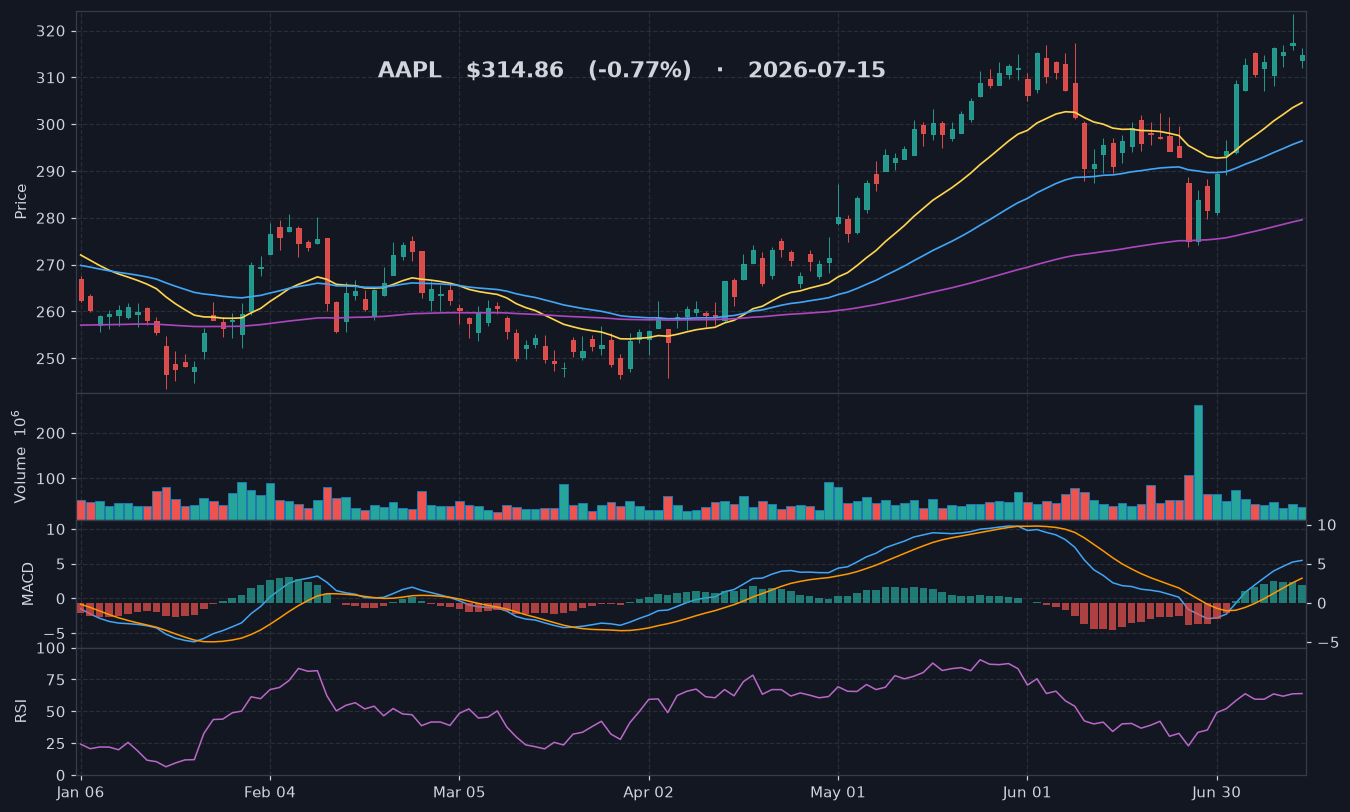This screenshot has height=812, width=1350.
Task: Select the 50 tick on the RSI axis
Action: 57,712
